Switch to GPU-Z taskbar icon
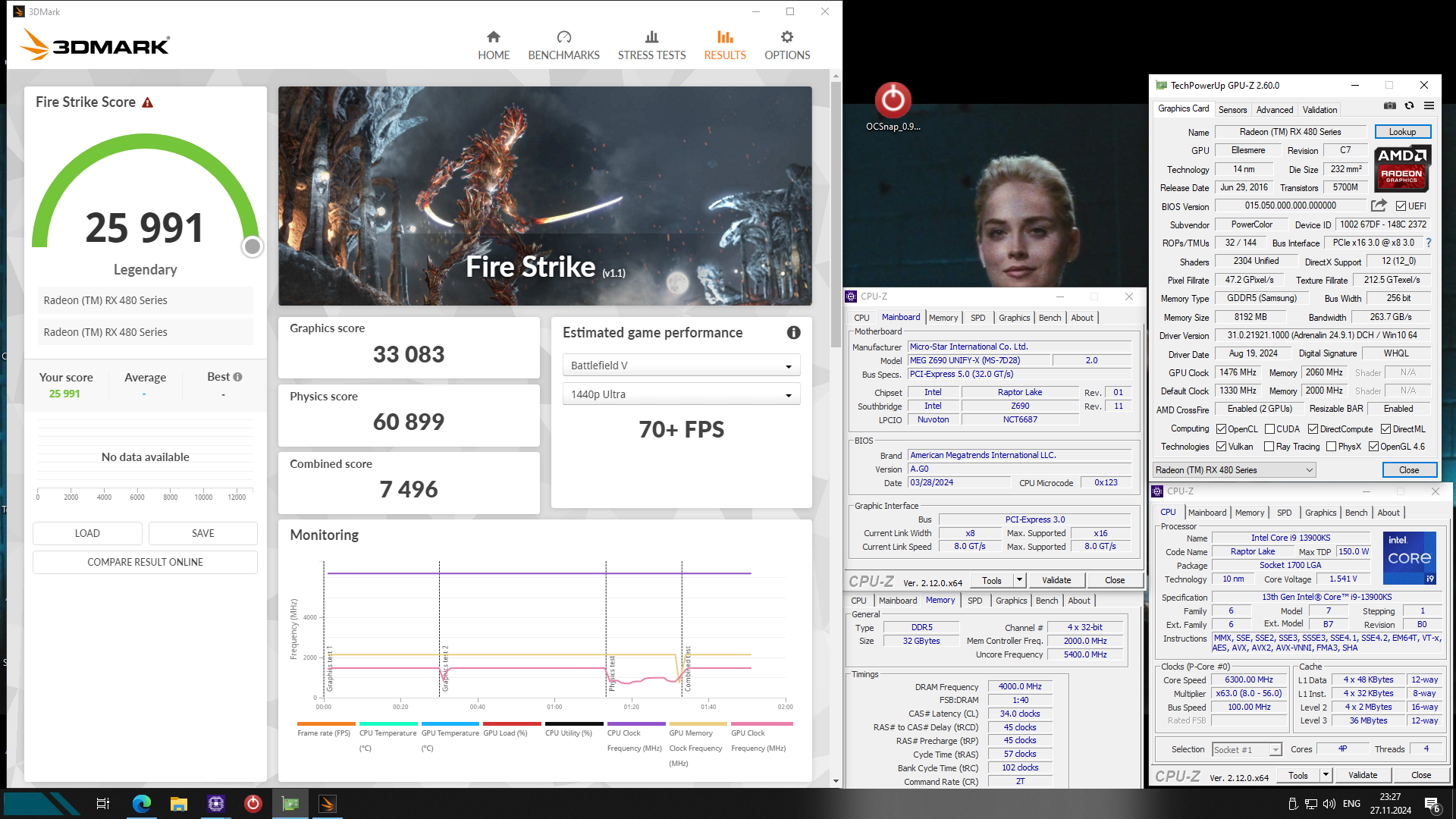1456x819 pixels. tap(290, 804)
